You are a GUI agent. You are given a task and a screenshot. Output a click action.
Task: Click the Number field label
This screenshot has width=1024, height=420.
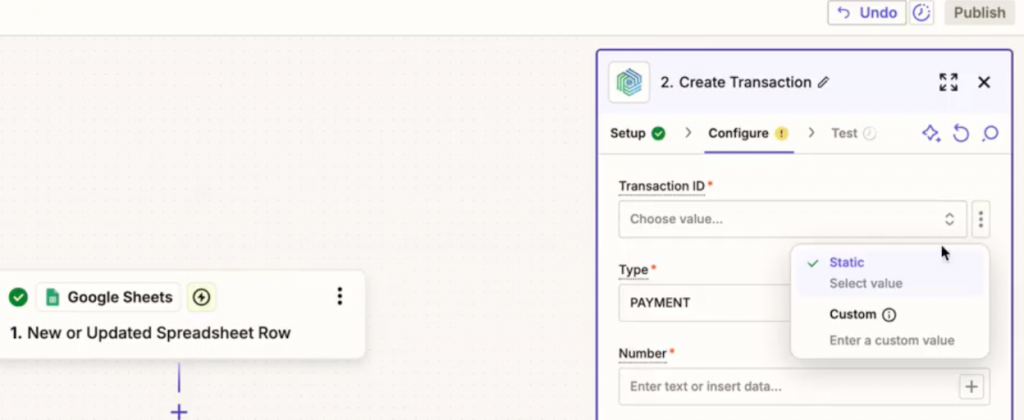point(643,353)
